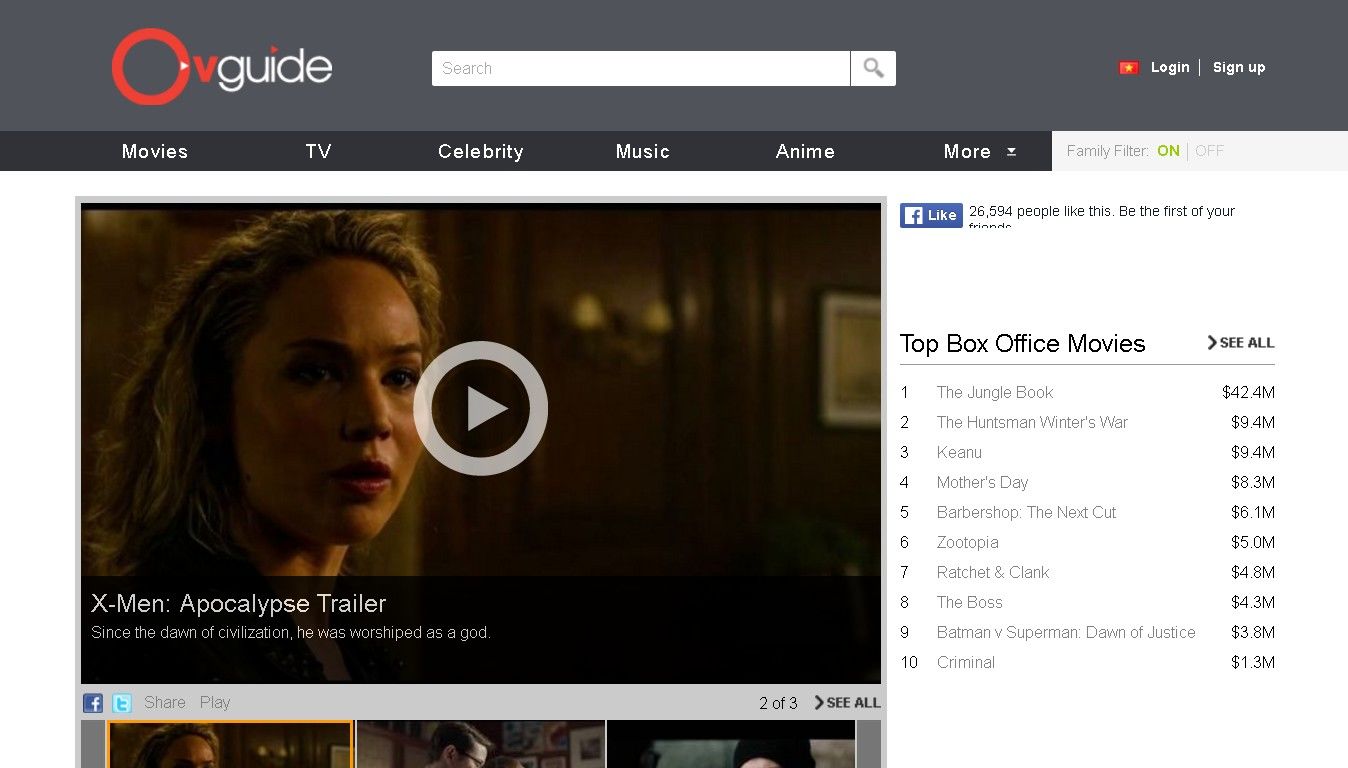Share the video on Facebook
The image size is (1348, 768).
pos(93,703)
